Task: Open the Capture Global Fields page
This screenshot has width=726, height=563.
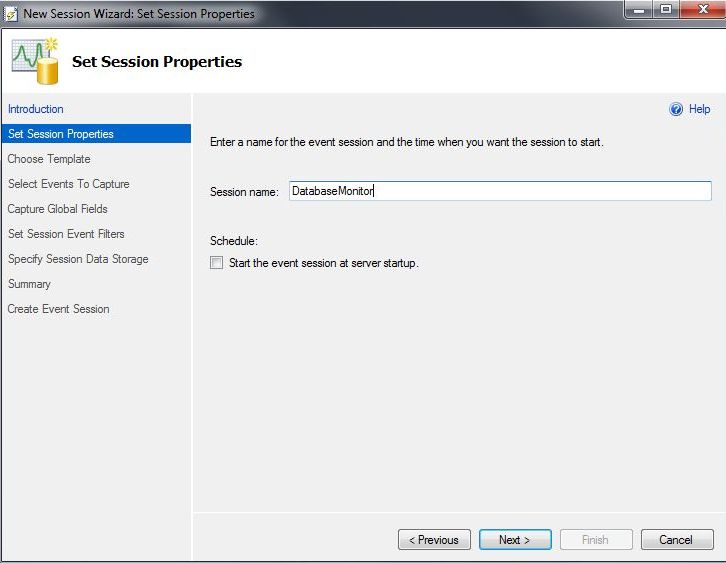Action: tap(58, 209)
